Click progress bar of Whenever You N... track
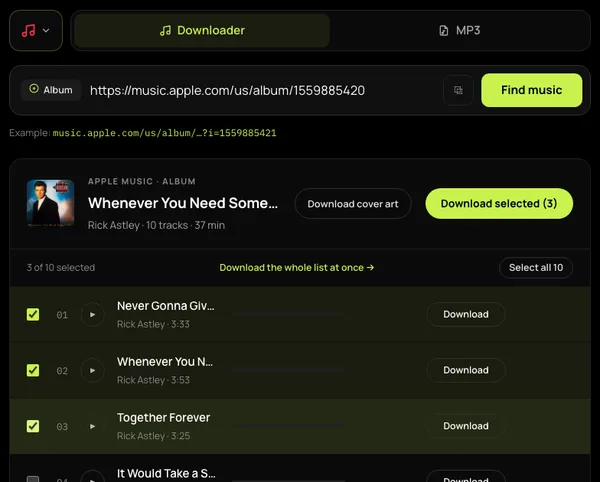This screenshot has height=482, width=600. [288, 370]
